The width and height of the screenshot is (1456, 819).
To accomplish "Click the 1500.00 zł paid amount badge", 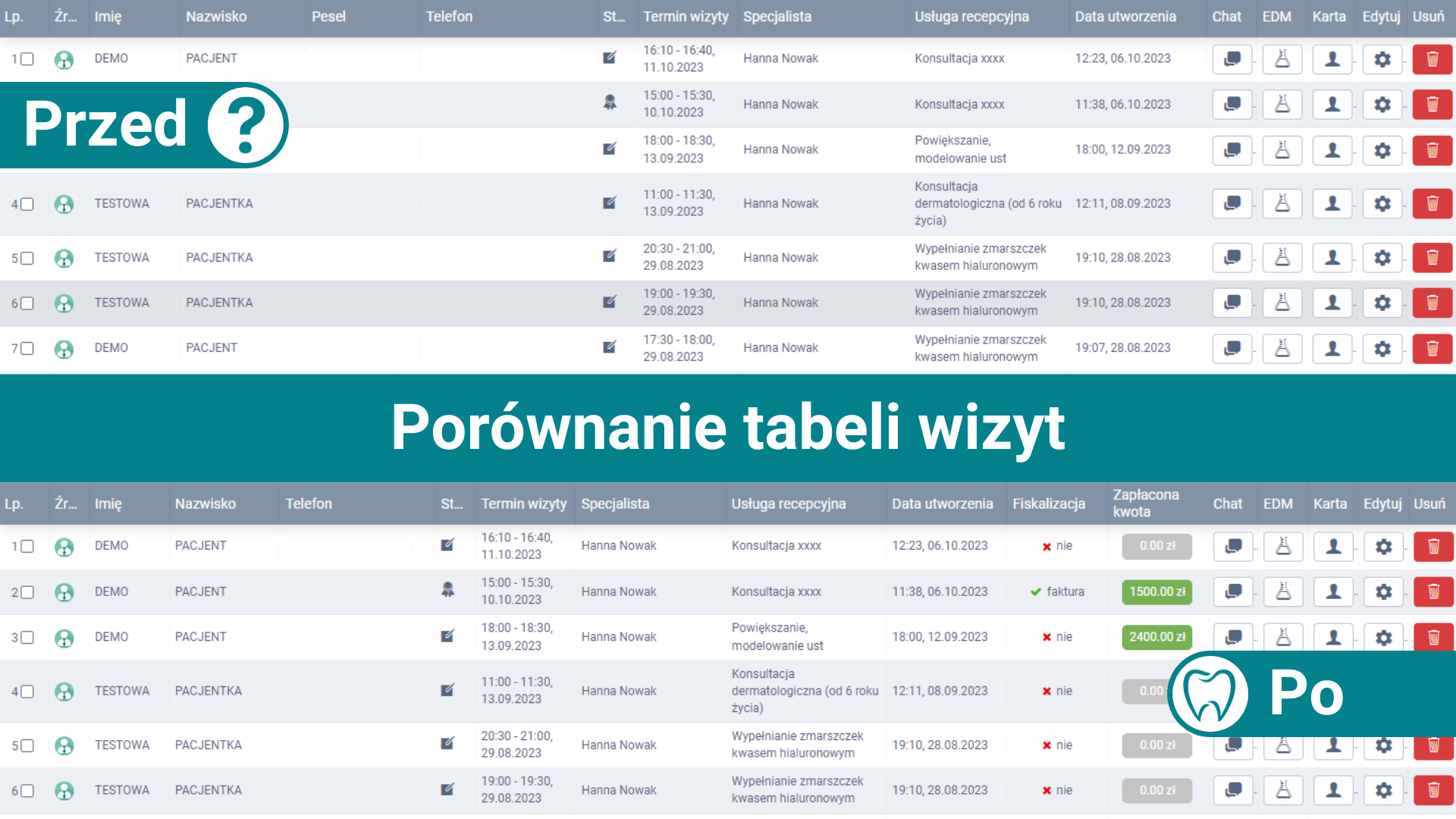I will tap(1157, 591).
